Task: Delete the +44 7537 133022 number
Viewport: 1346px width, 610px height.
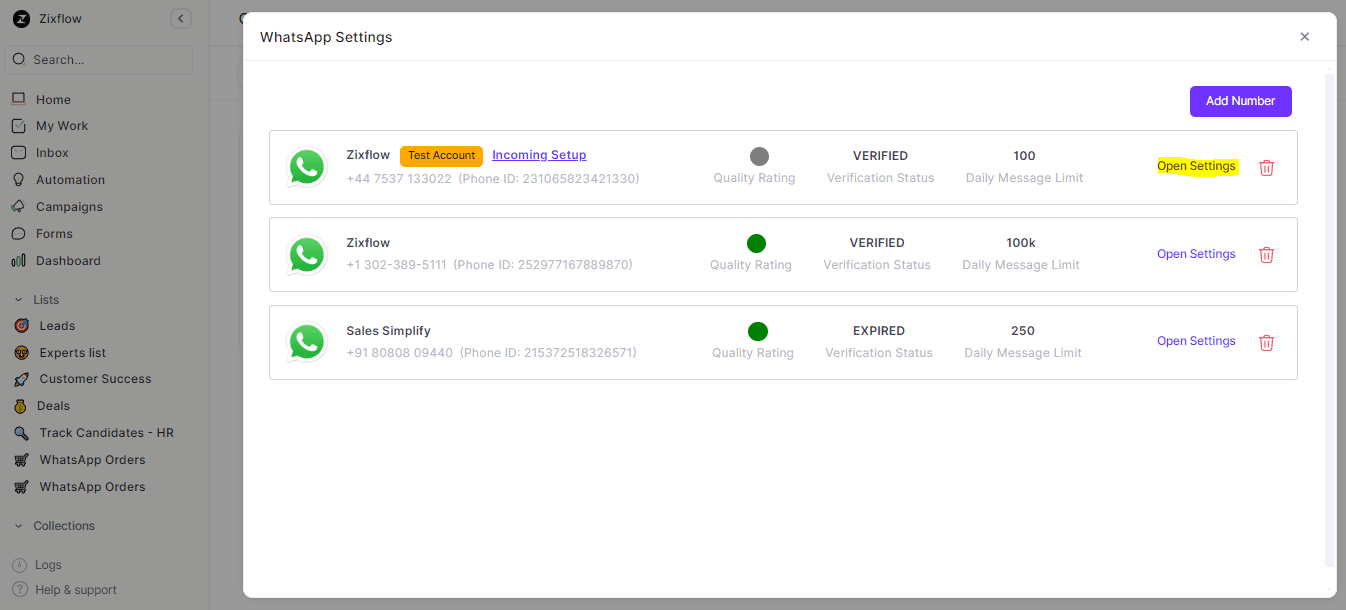Action: coord(1266,168)
